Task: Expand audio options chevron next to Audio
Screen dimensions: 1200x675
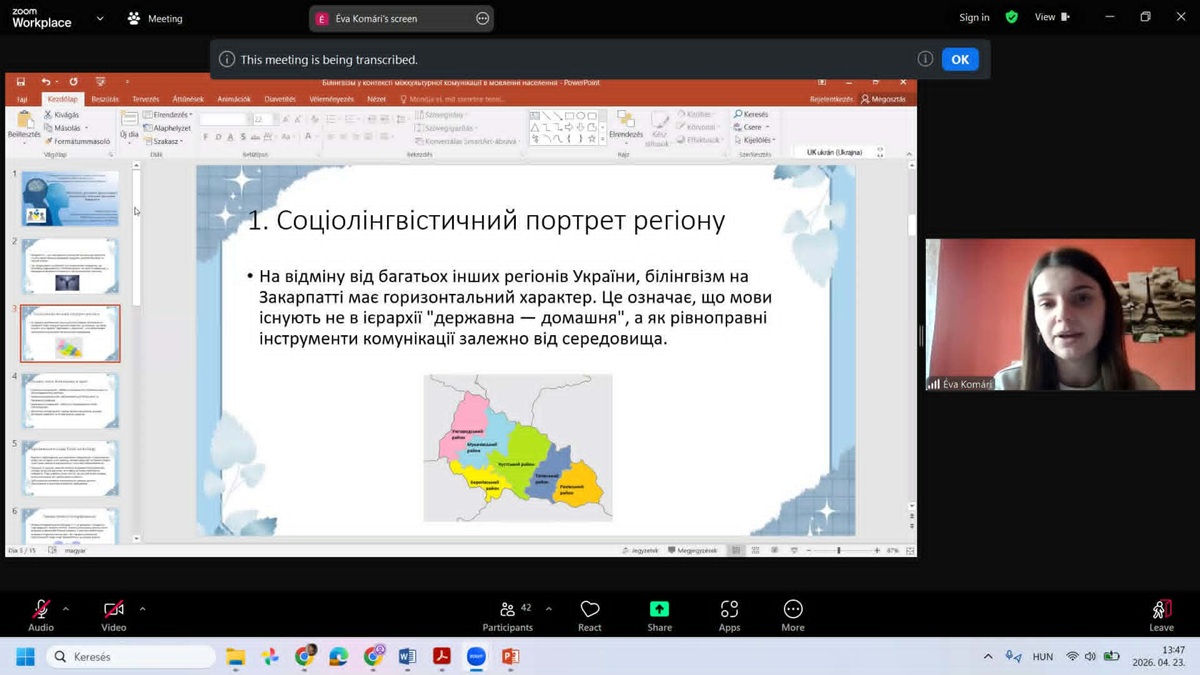Action: 66,608
